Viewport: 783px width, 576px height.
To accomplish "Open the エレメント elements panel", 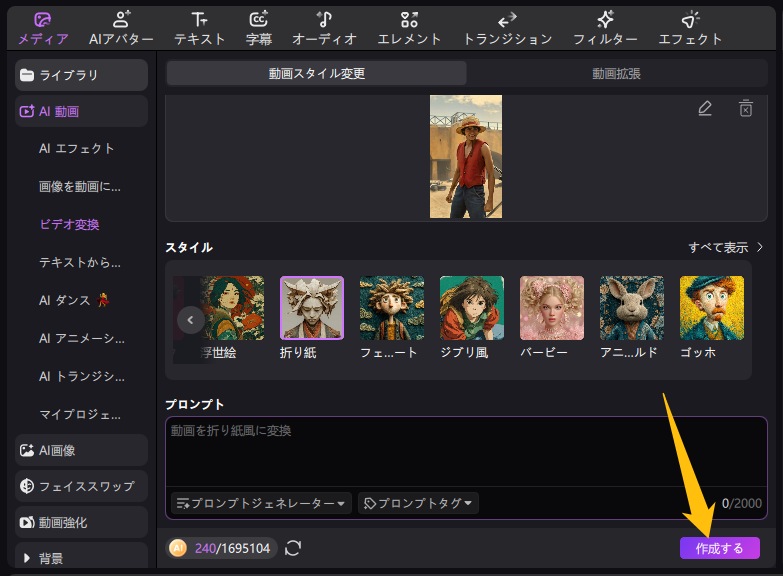I will point(409,28).
